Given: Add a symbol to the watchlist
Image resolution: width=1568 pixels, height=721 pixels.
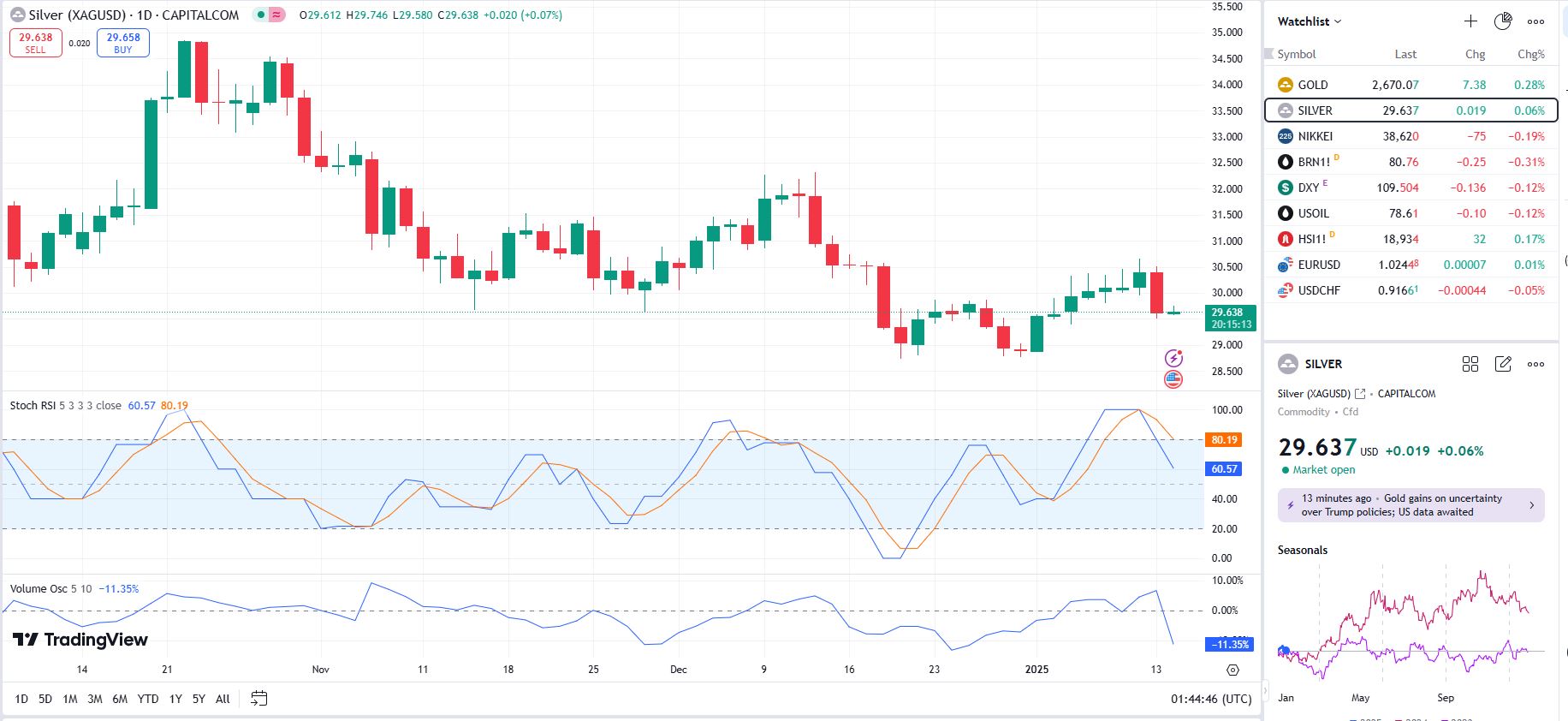Looking at the screenshot, I should tap(1470, 21).
